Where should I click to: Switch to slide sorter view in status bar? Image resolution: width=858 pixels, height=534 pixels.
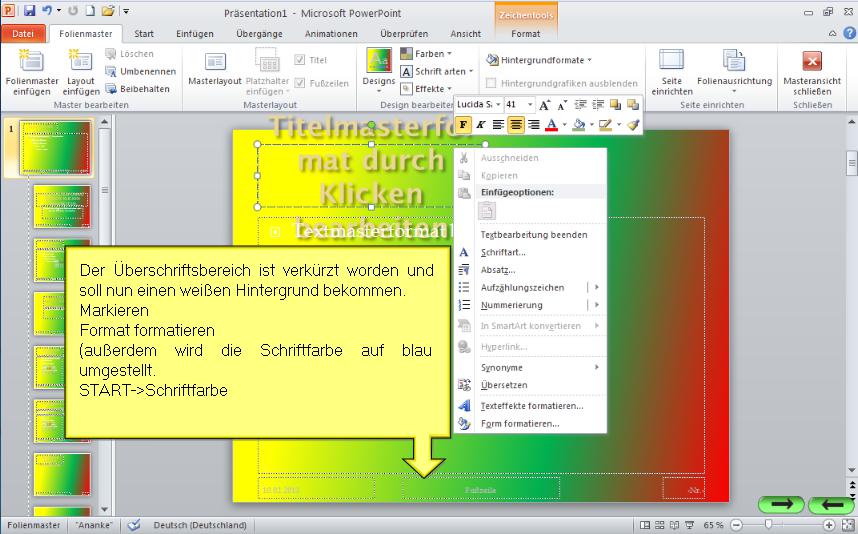662,525
